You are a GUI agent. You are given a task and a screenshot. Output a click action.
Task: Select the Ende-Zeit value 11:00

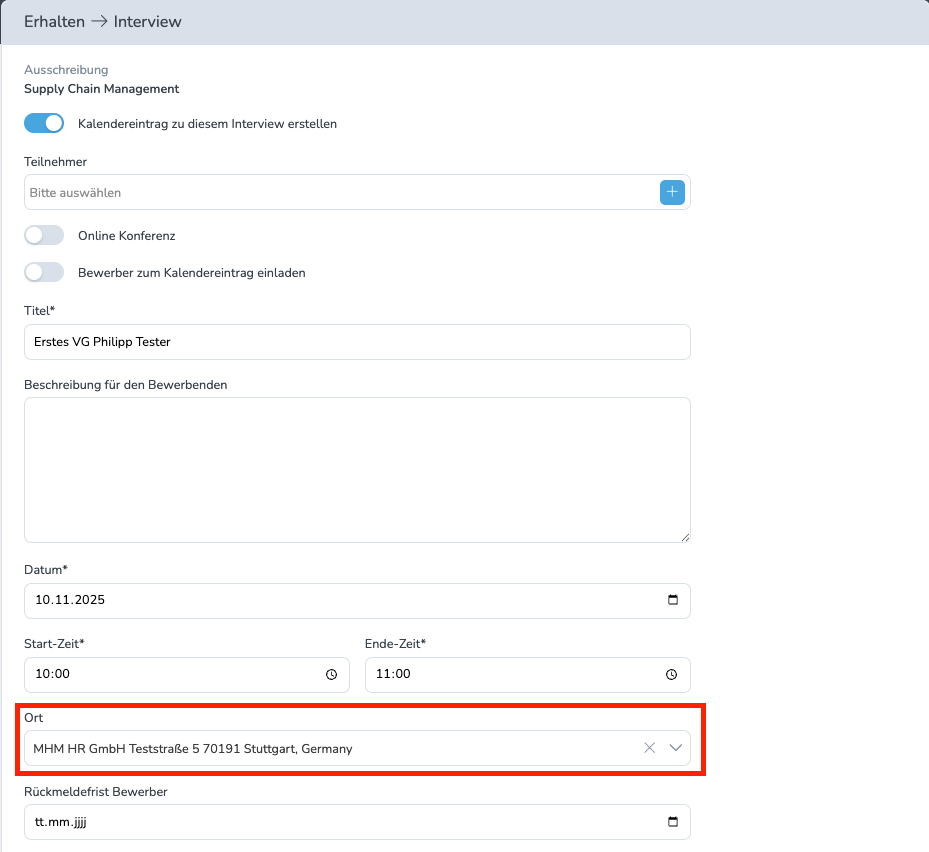pyautogui.click(x=394, y=674)
